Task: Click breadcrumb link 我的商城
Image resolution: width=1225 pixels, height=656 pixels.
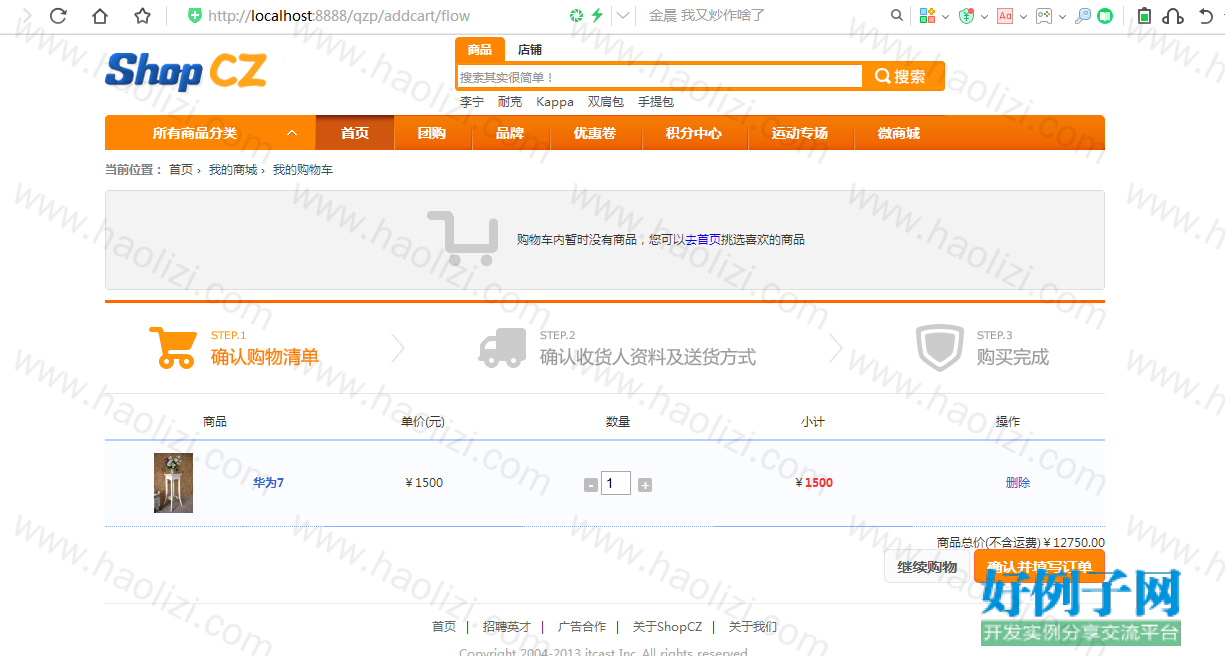Action: 233,170
